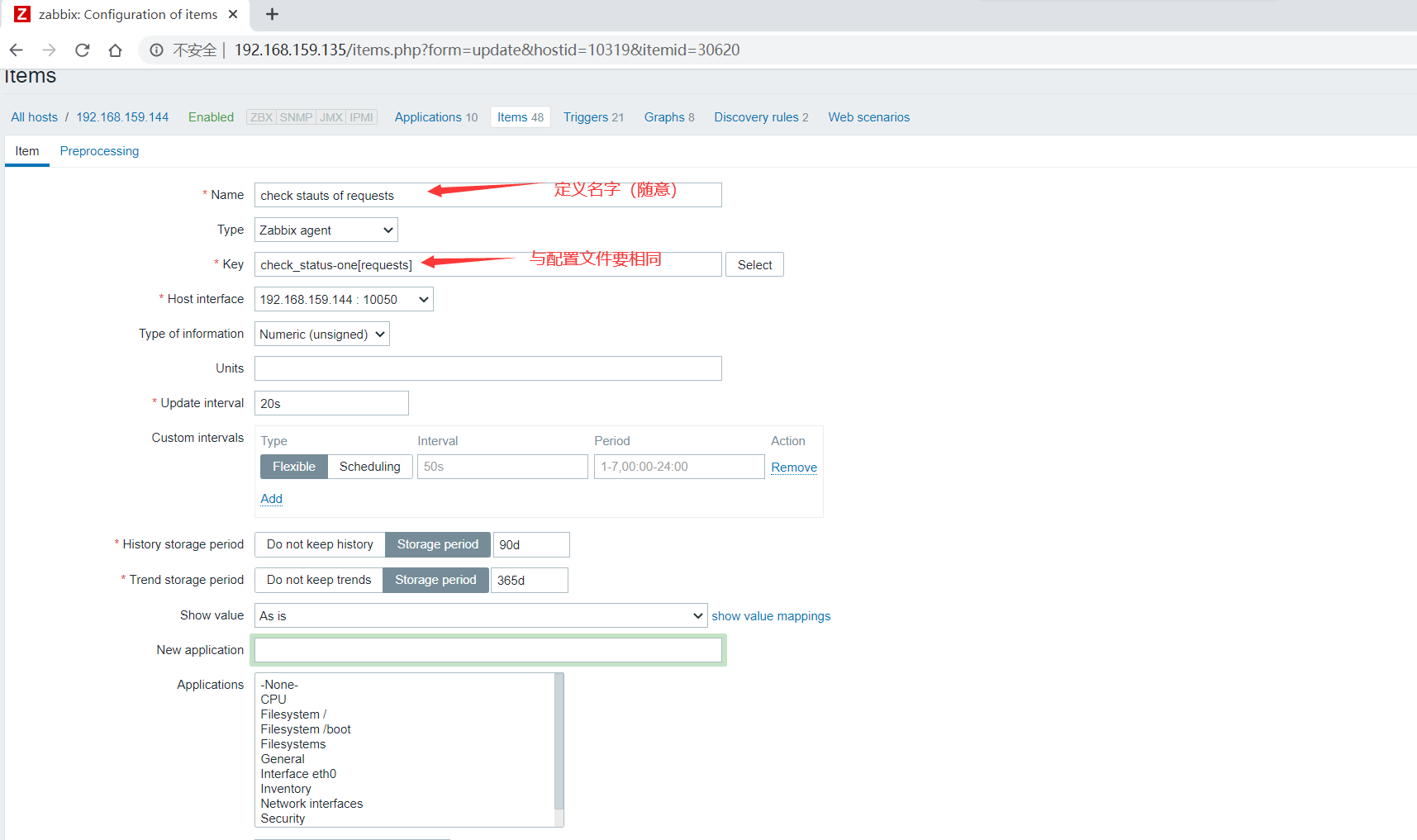
Task: Click the browser back arrow icon
Action: tap(16, 50)
